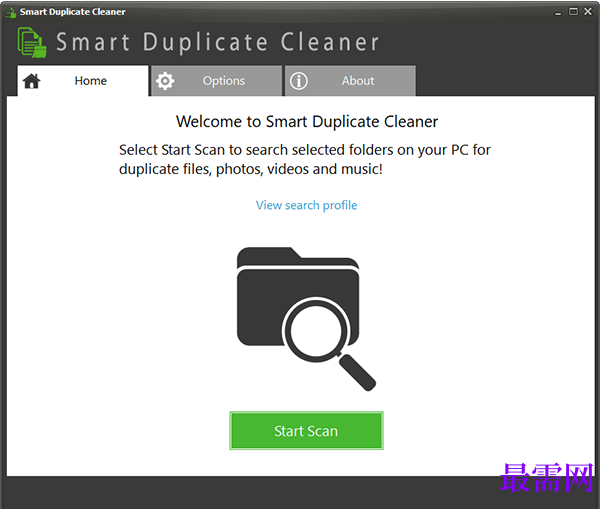Click the Smart Duplicate Cleaner header logo icon

pyautogui.click(x=32, y=43)
